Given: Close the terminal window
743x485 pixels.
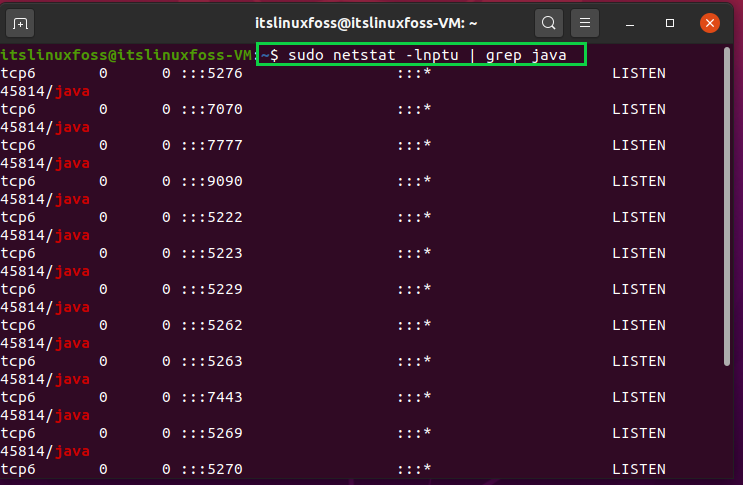Looking at the screenshot, I should click(709, 23).
